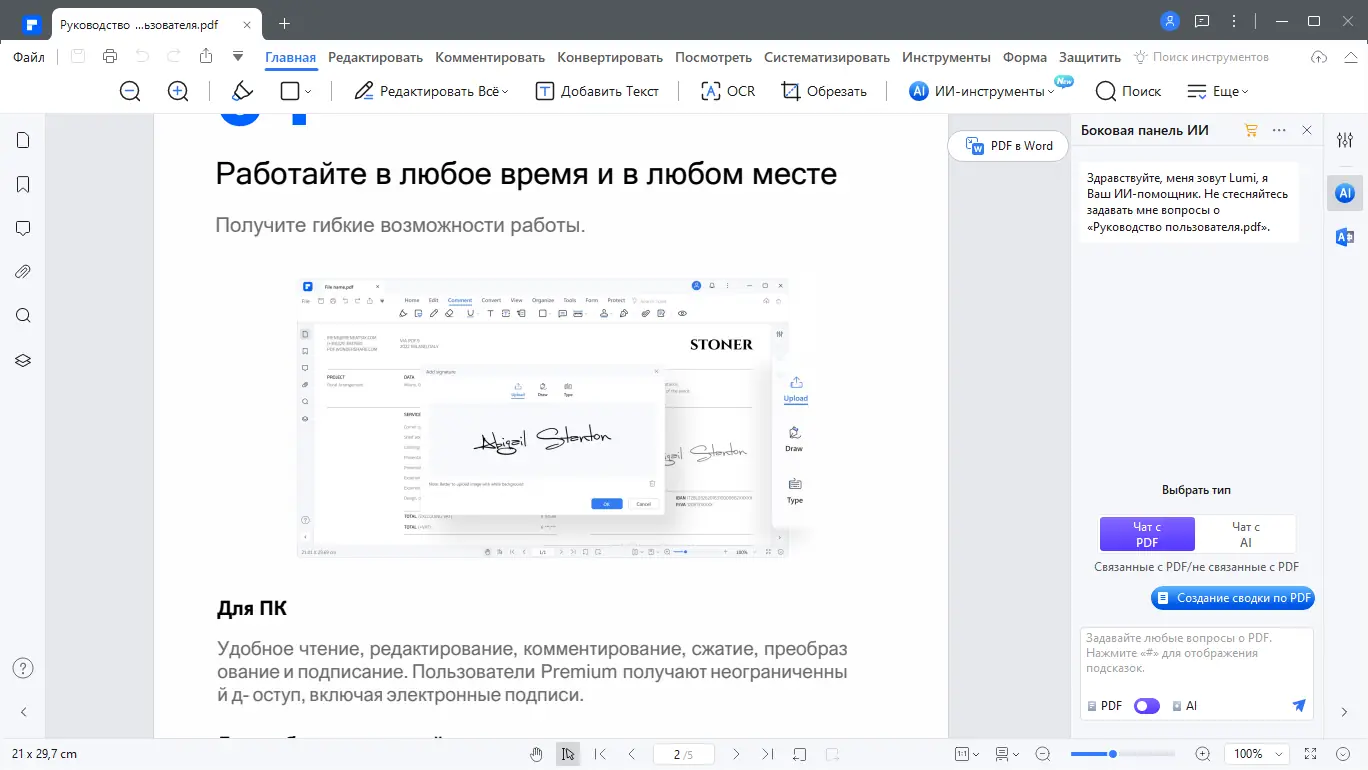Viewport: 1368px width, 770px height.
Task: Select the Hand tool in the status bar
Action: [x=535, y=753]
